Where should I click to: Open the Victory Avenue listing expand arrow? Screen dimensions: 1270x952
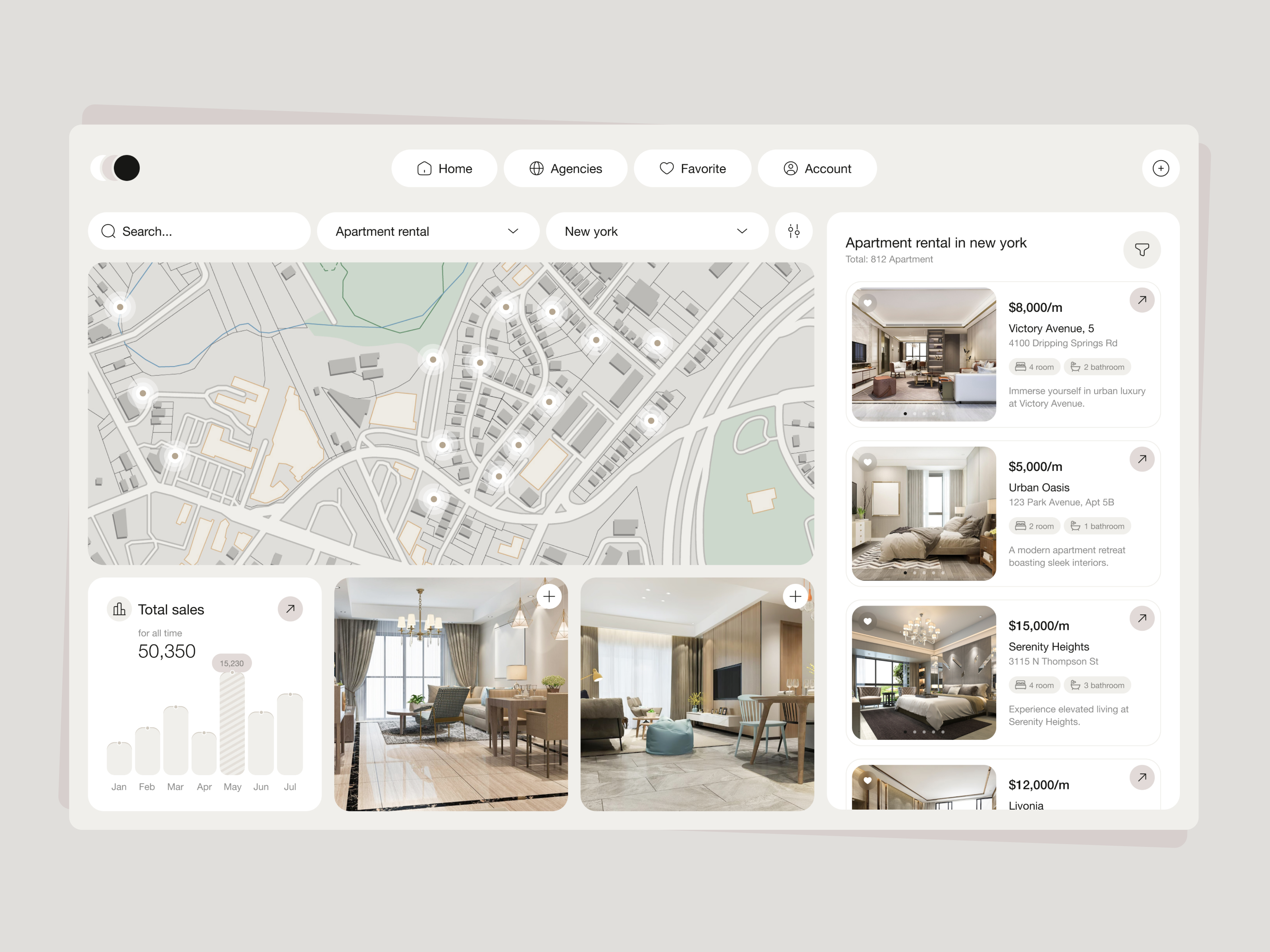1142,300
